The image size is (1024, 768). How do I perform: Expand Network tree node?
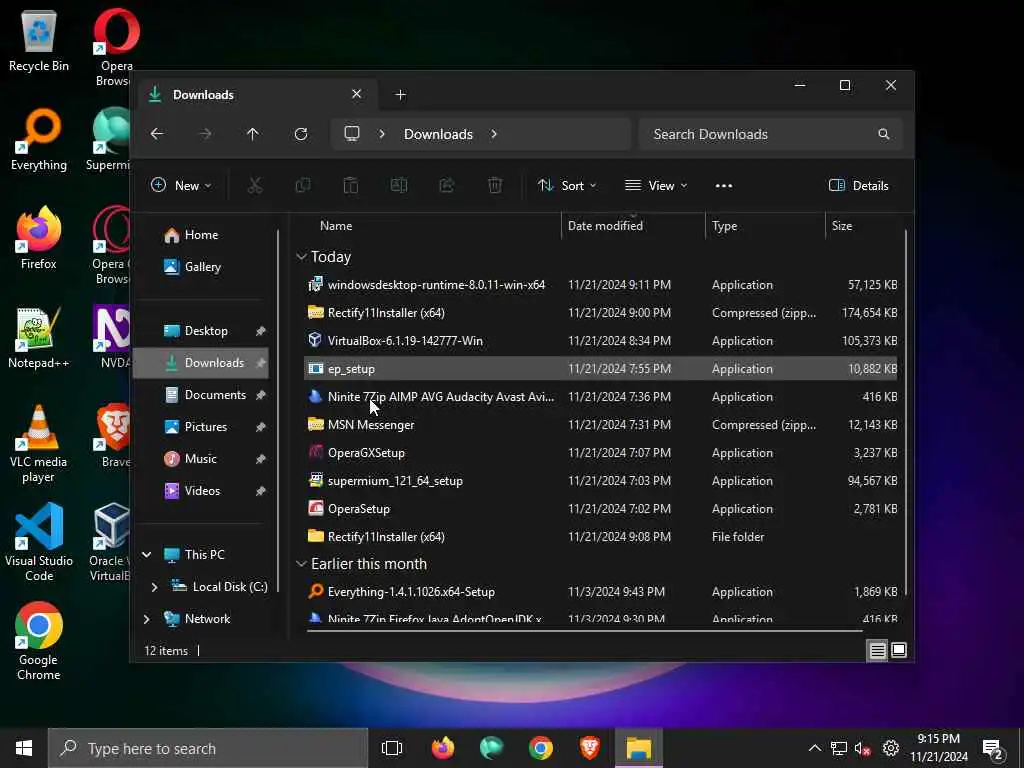click(x=147, y=619)
